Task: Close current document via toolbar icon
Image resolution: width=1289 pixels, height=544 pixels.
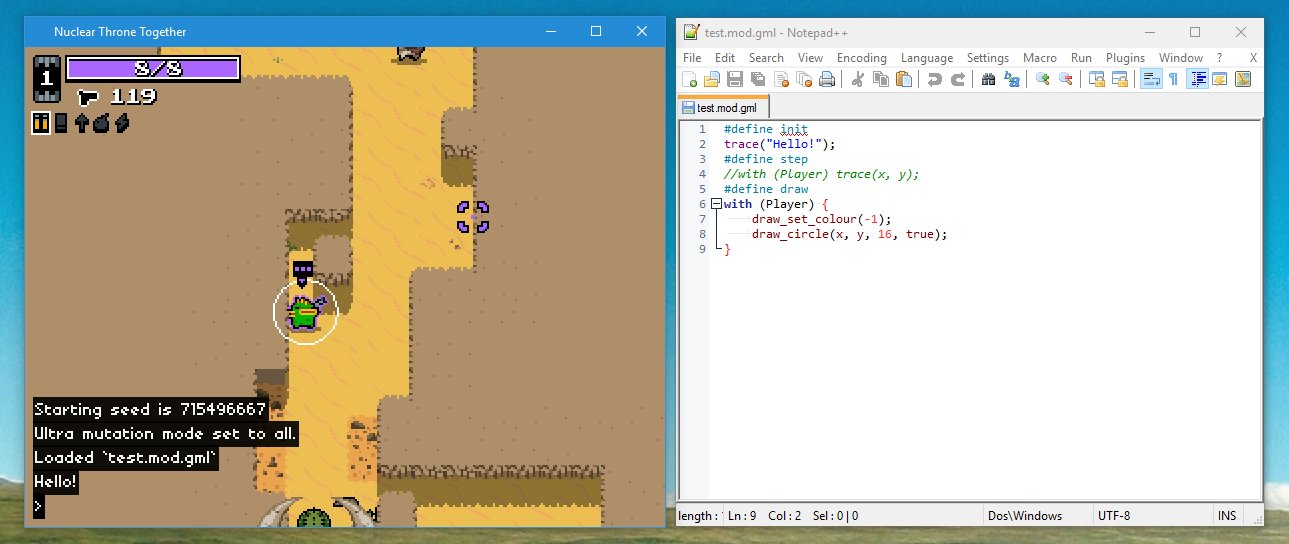Action: [x=781, y=80]
